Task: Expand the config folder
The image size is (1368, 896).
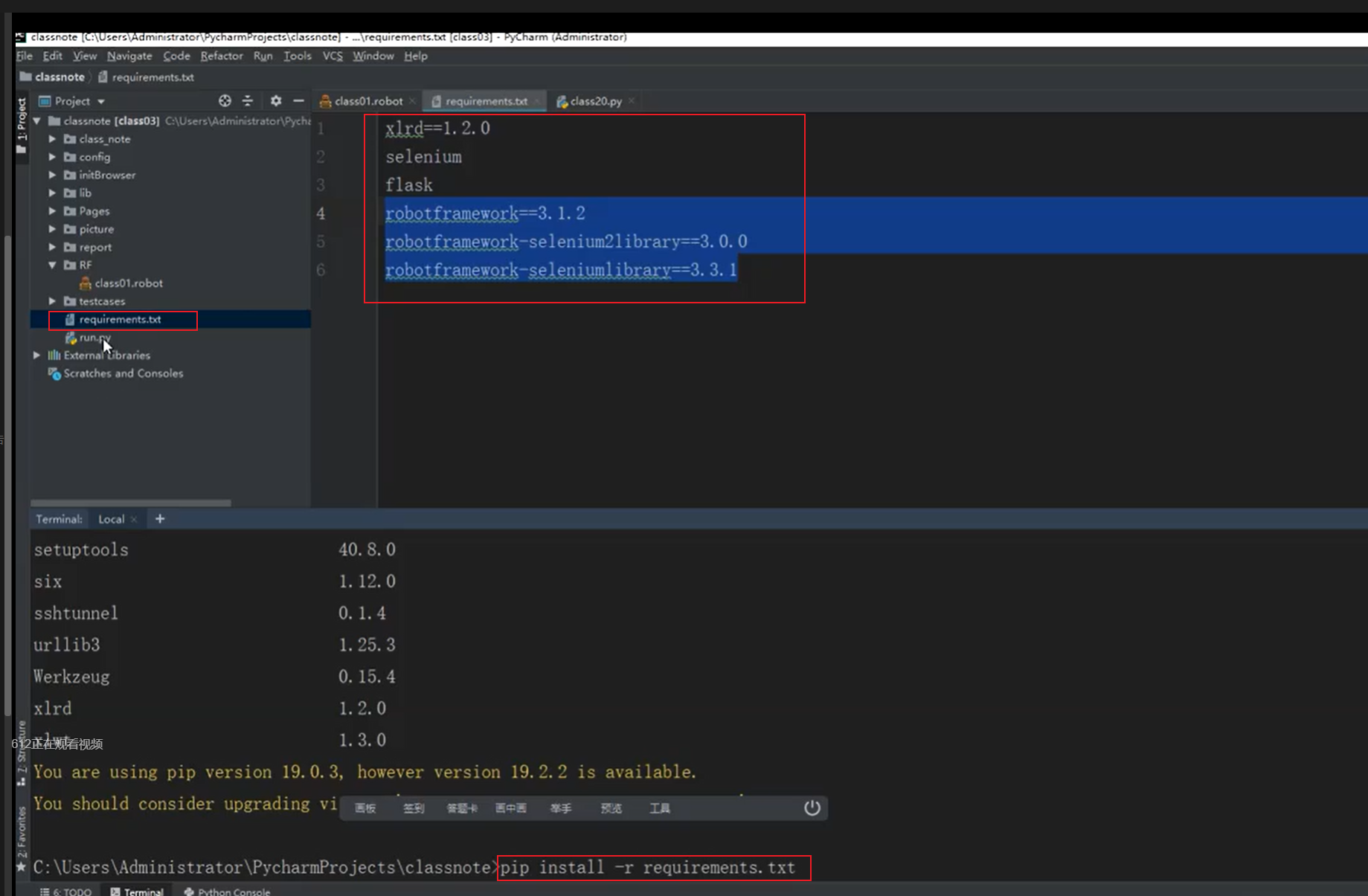Action: 52,157
